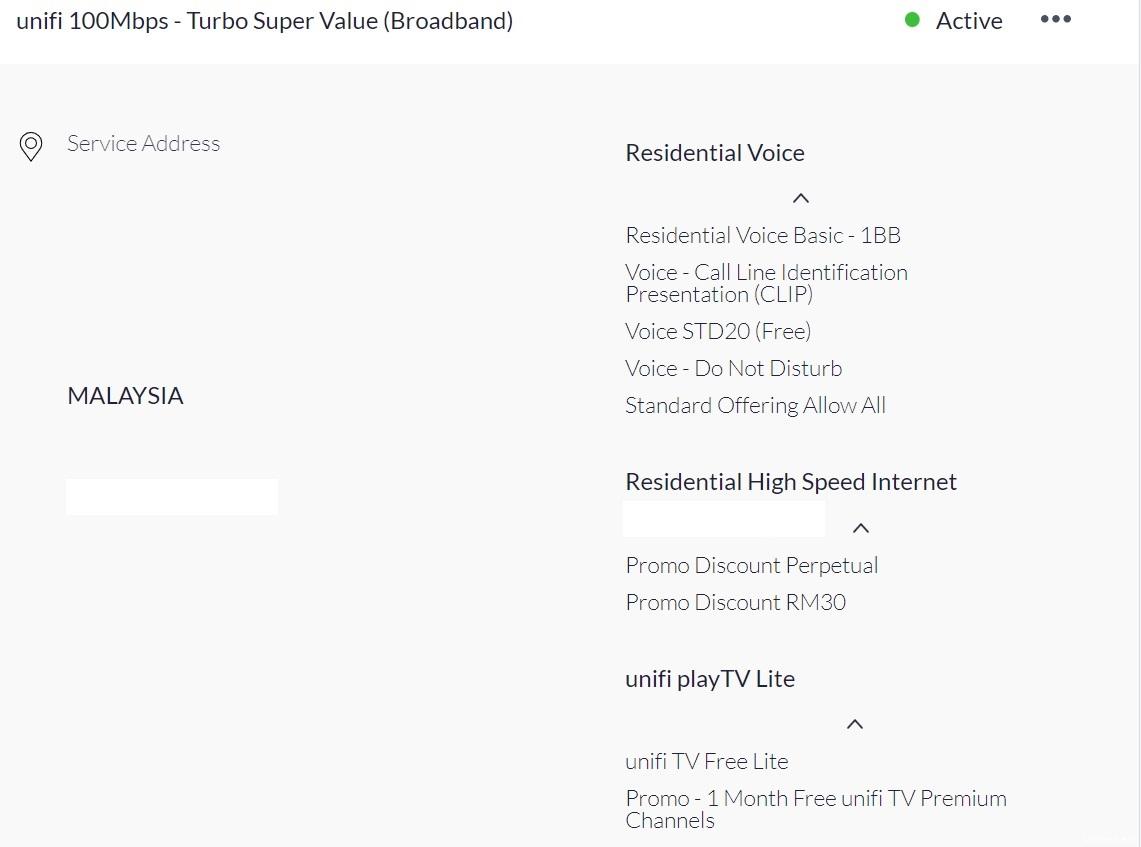This screenshot has height=847, width=1141.
Task: Collapse the Residential High Speed Internet chevron
Action: [860, 528]
